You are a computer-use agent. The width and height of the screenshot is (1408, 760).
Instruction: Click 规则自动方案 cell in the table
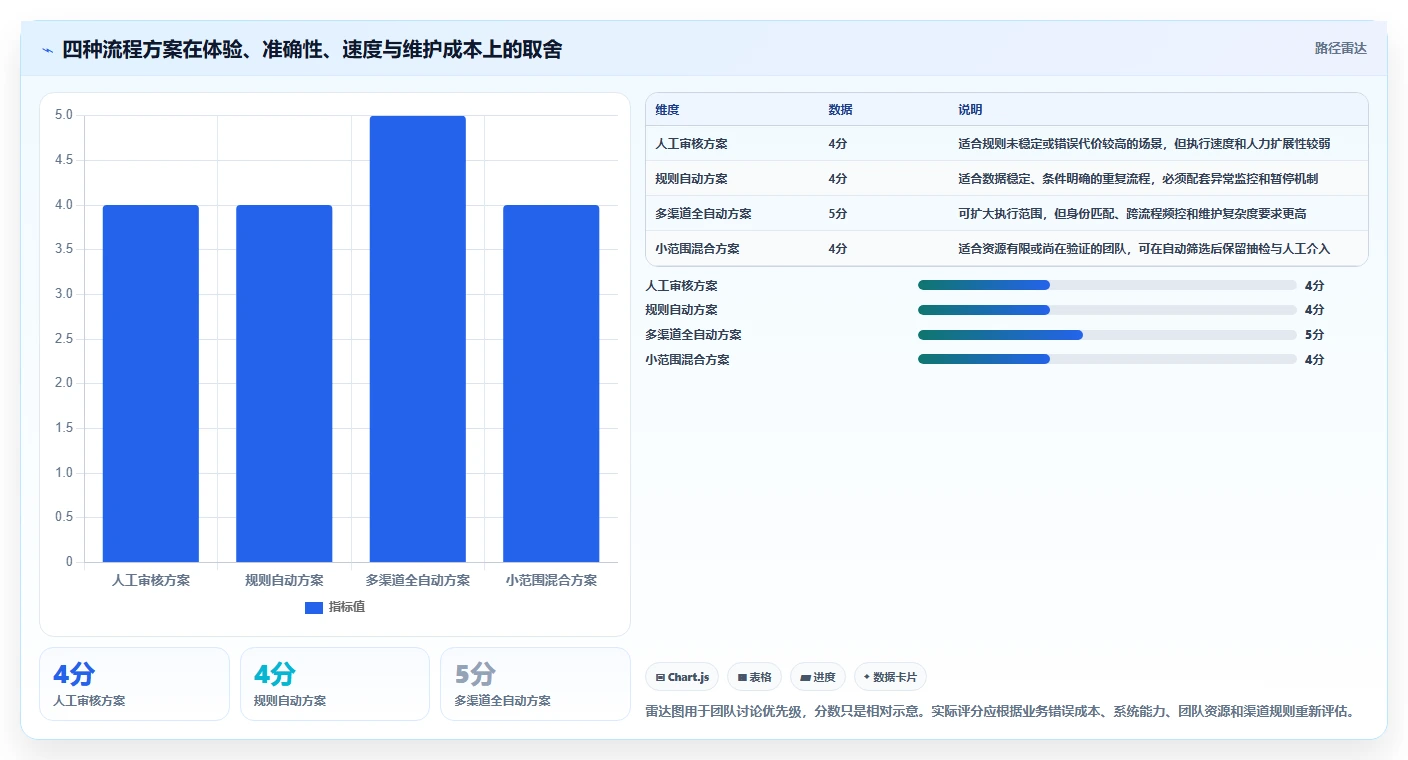[691, 179]
